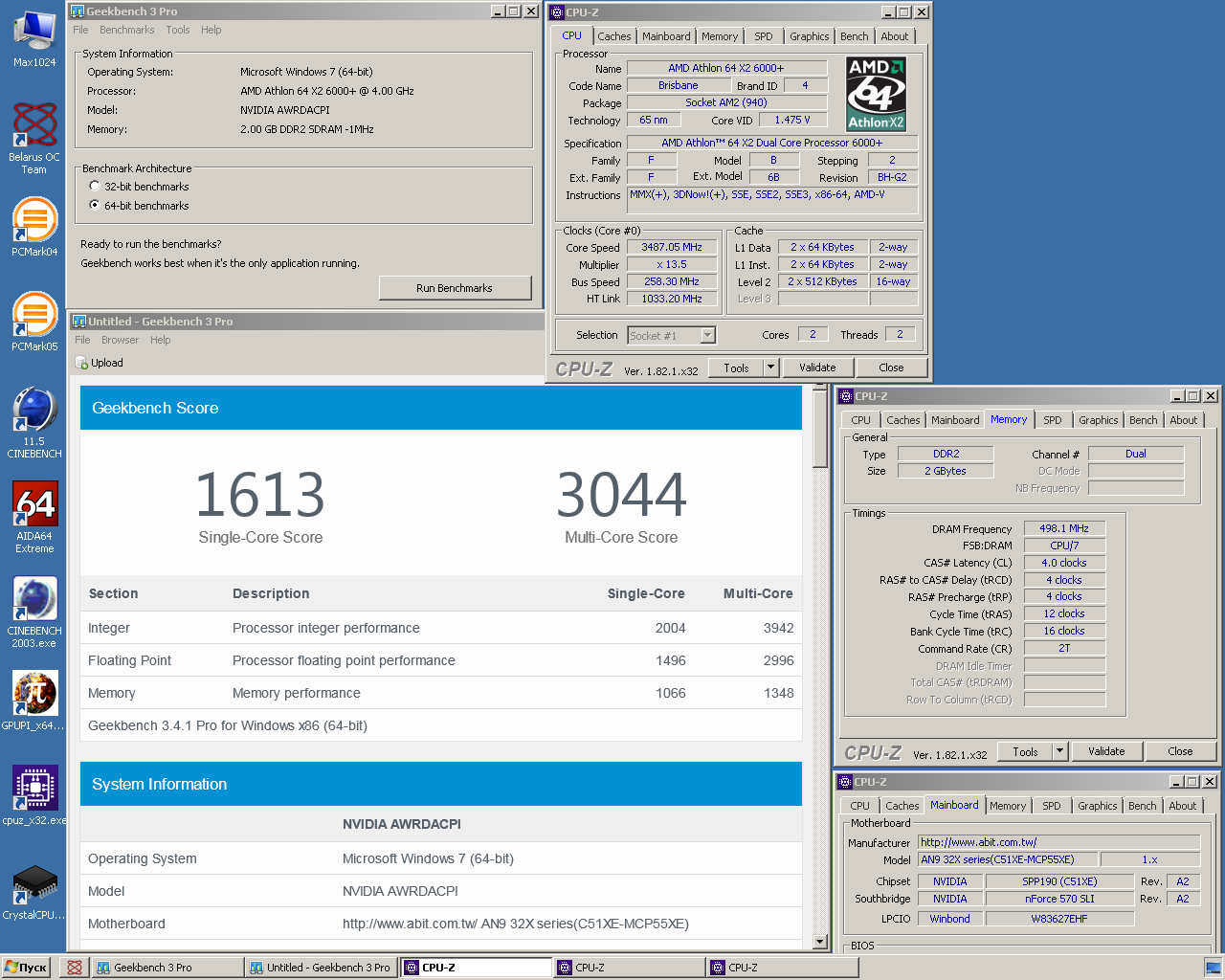
Task: Click Validate in CPU-Z Memory window
Action: [1106, 751]
